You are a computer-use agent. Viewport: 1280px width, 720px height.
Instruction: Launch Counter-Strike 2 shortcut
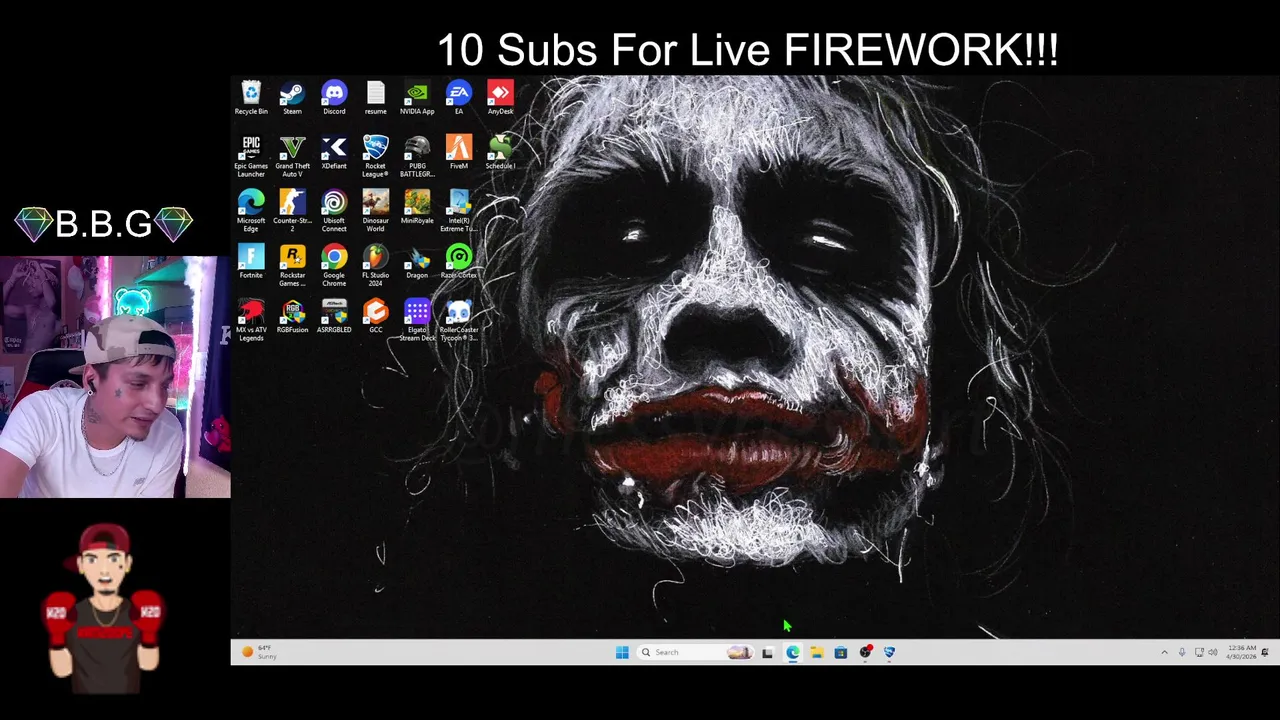pyautogui.click(x=292, y=211)
